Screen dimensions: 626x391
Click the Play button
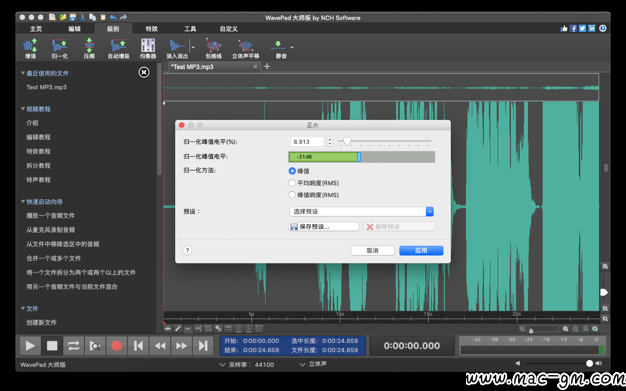point(30,345)
